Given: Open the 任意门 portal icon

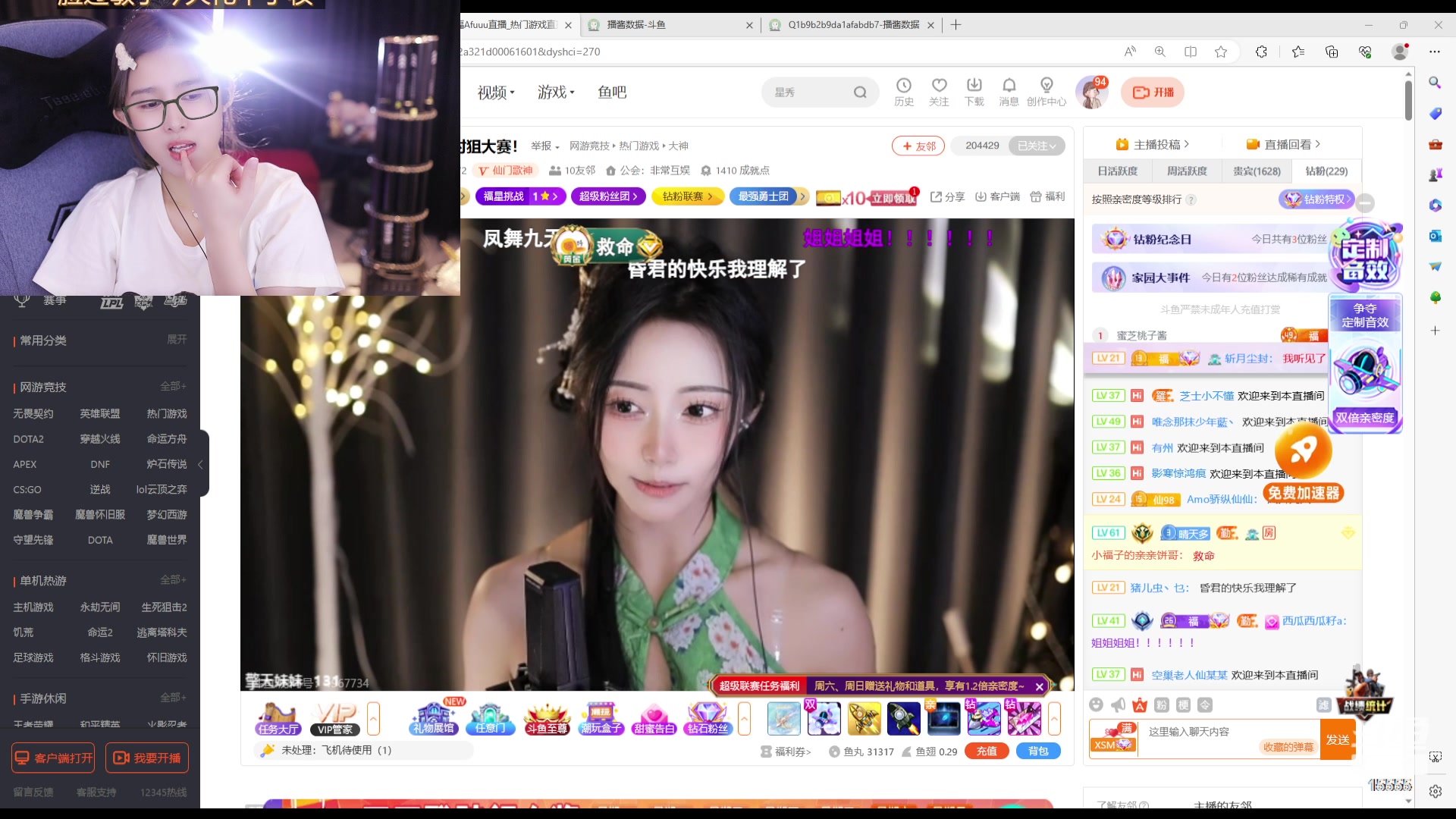Looking at the screenshot, I should (x=490, y=719).
